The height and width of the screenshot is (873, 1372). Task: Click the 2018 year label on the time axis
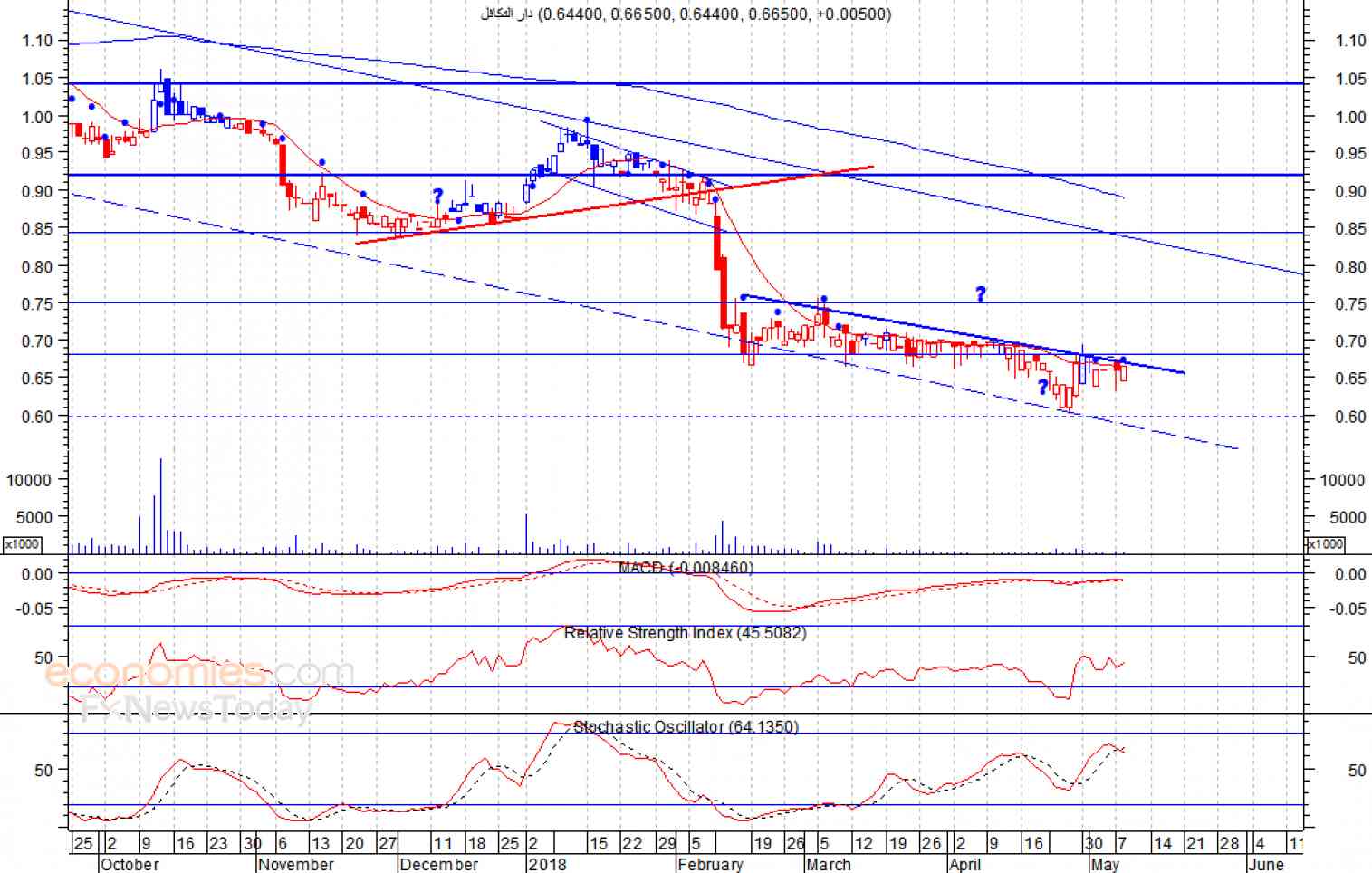(x=547, y=864)
